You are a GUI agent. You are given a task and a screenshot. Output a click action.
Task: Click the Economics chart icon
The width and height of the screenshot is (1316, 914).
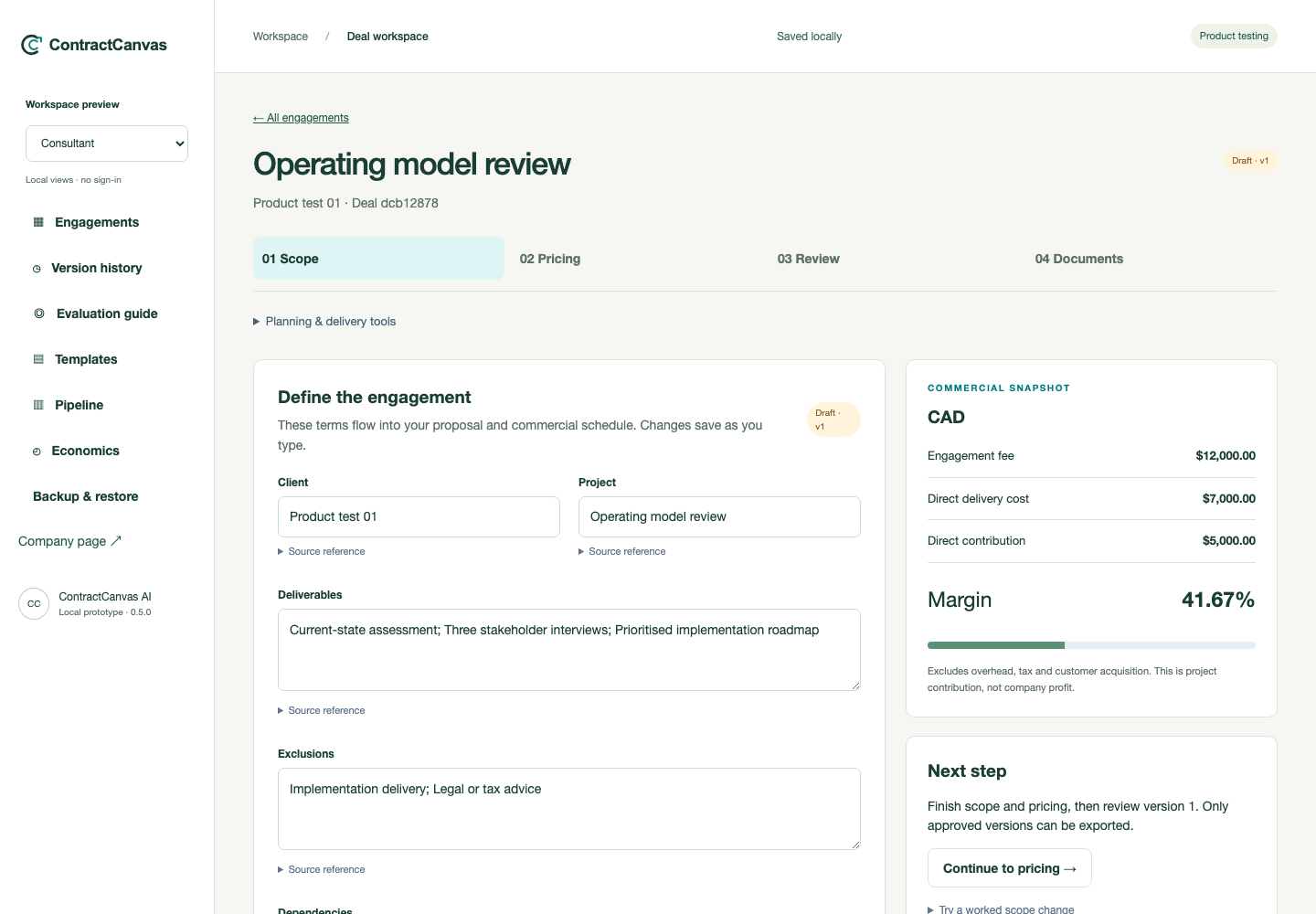pyautogui.click(x=37, y=452)
